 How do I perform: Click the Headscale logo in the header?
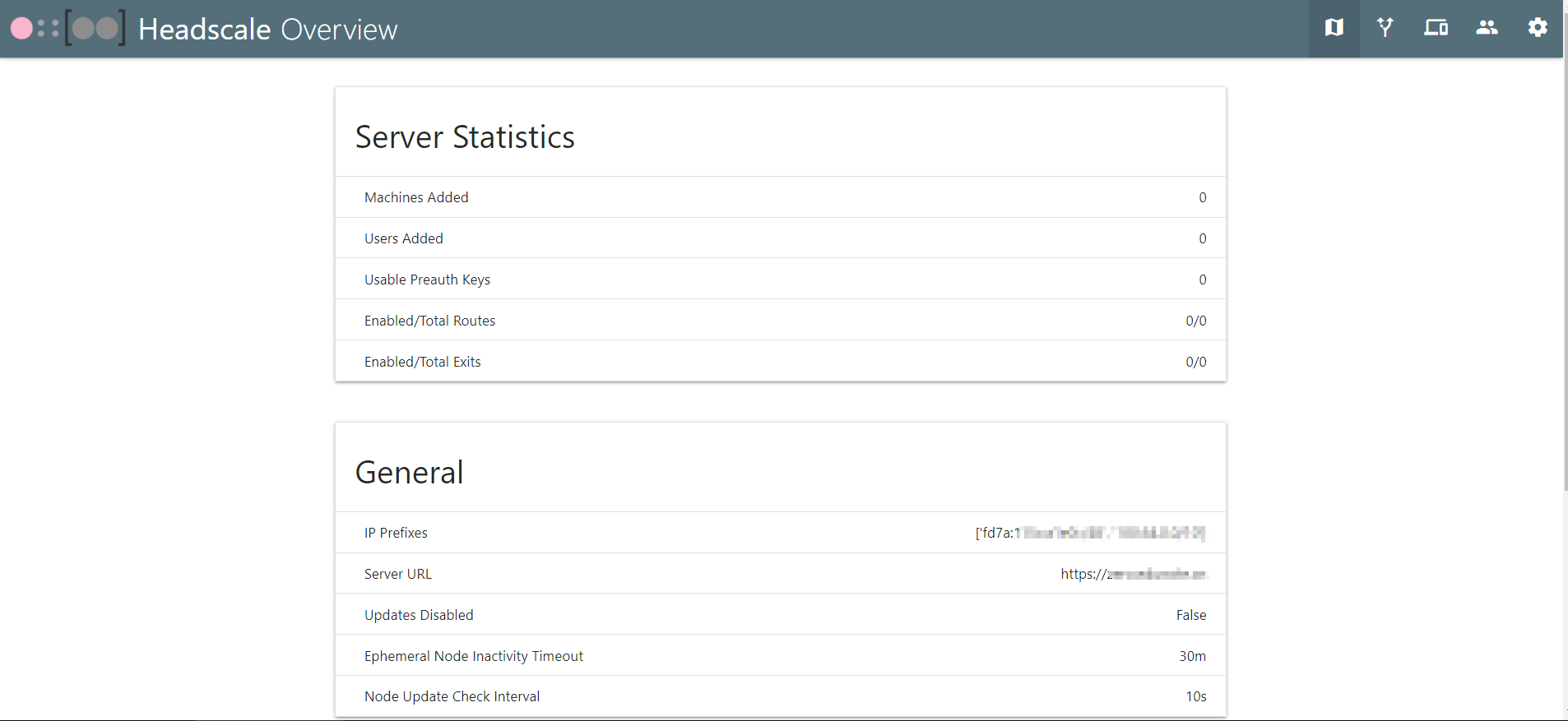(x=68, y=29)
